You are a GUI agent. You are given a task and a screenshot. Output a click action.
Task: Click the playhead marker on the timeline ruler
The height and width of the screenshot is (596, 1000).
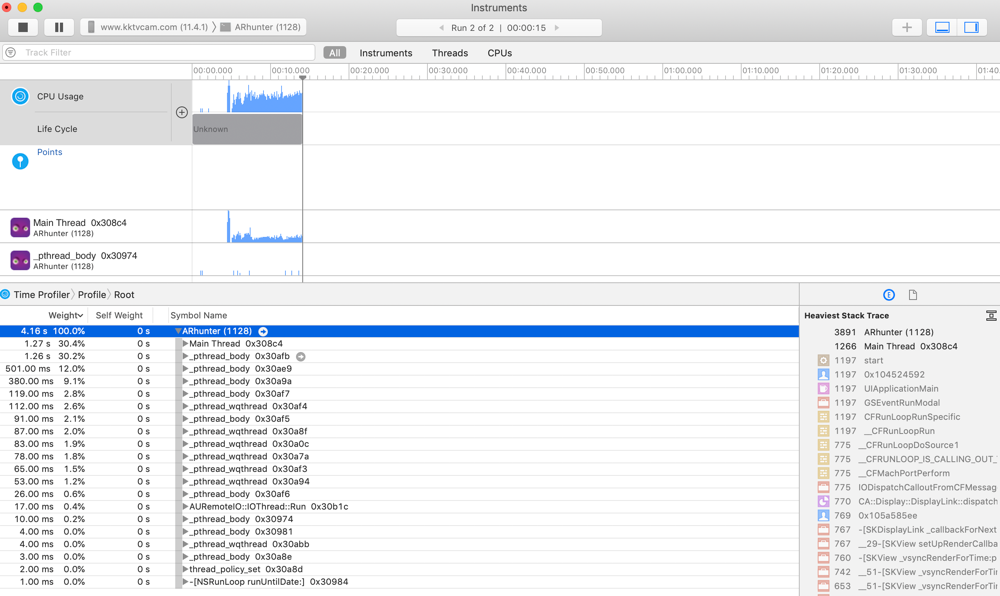click(x=303, y=77)
